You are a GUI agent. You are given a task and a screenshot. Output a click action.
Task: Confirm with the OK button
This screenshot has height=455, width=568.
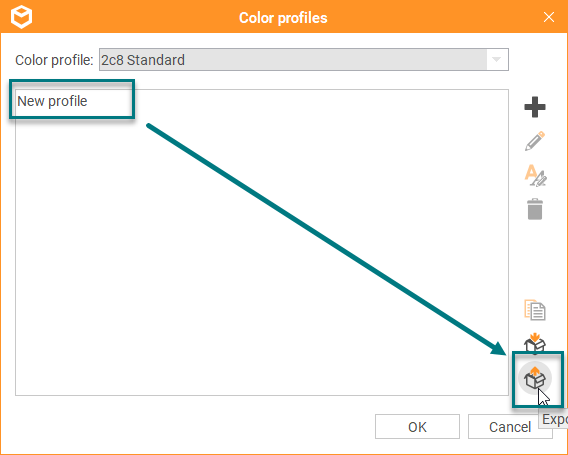417,427
